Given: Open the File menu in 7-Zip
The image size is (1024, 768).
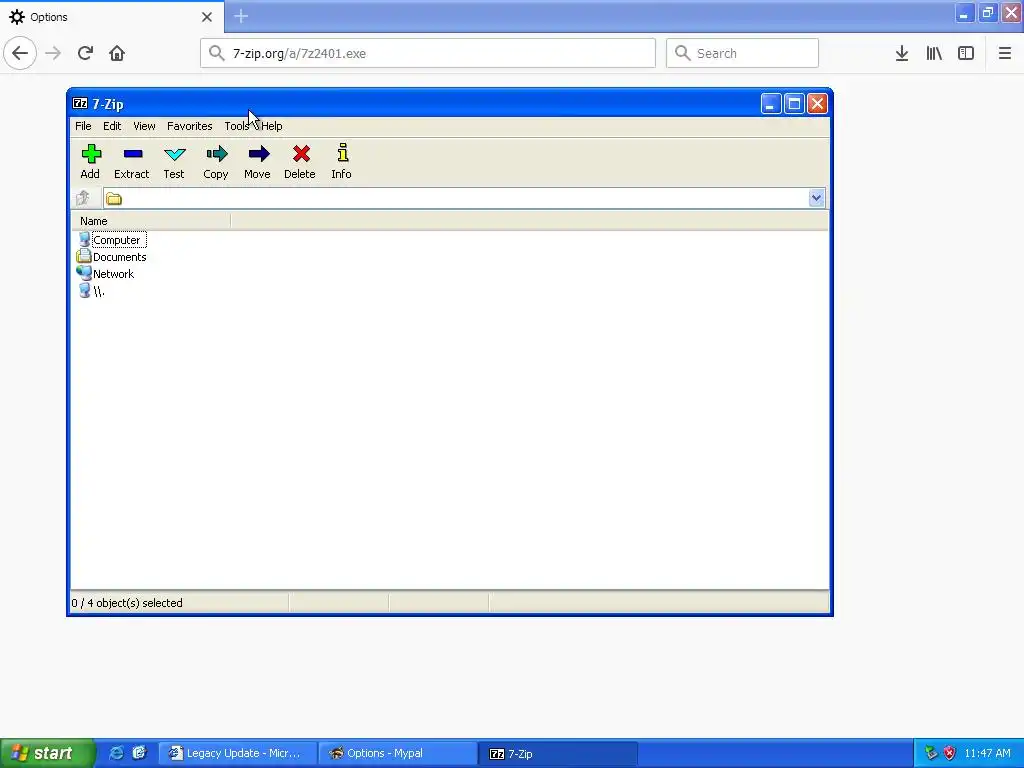Looking at the screenshot, I should [83, 126].
